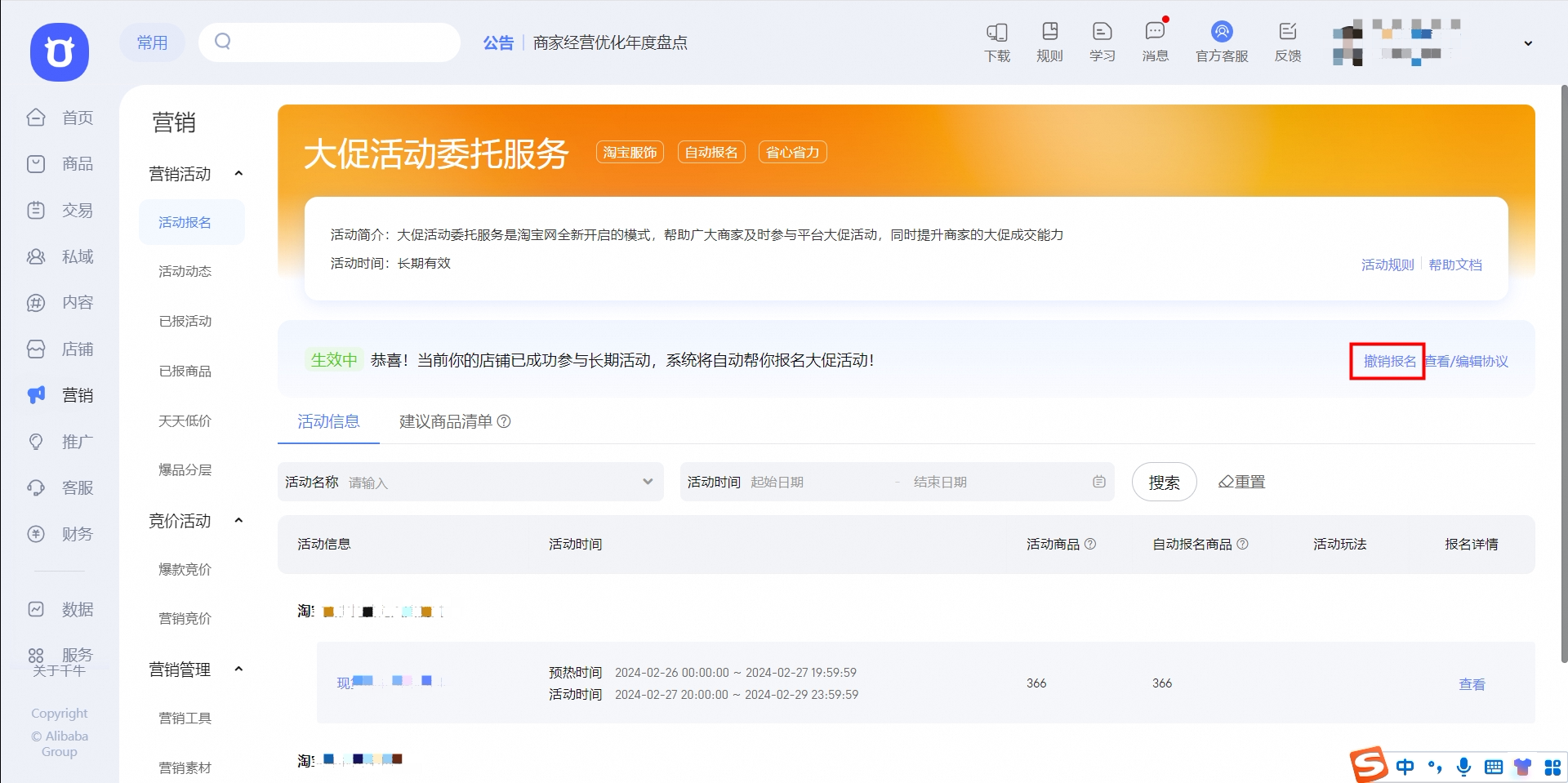
Task: Open 私域 in sidebar
Action: tap(60, 256)
